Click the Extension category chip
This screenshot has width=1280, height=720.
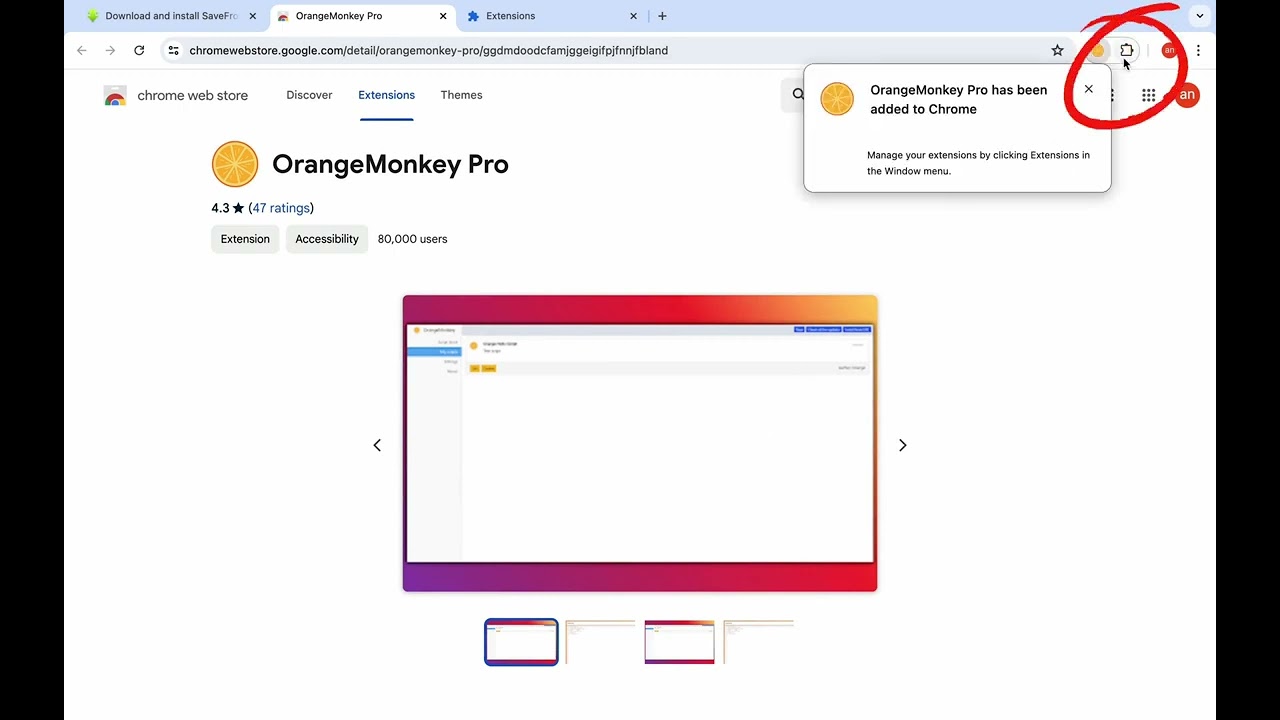click(245, 239)
